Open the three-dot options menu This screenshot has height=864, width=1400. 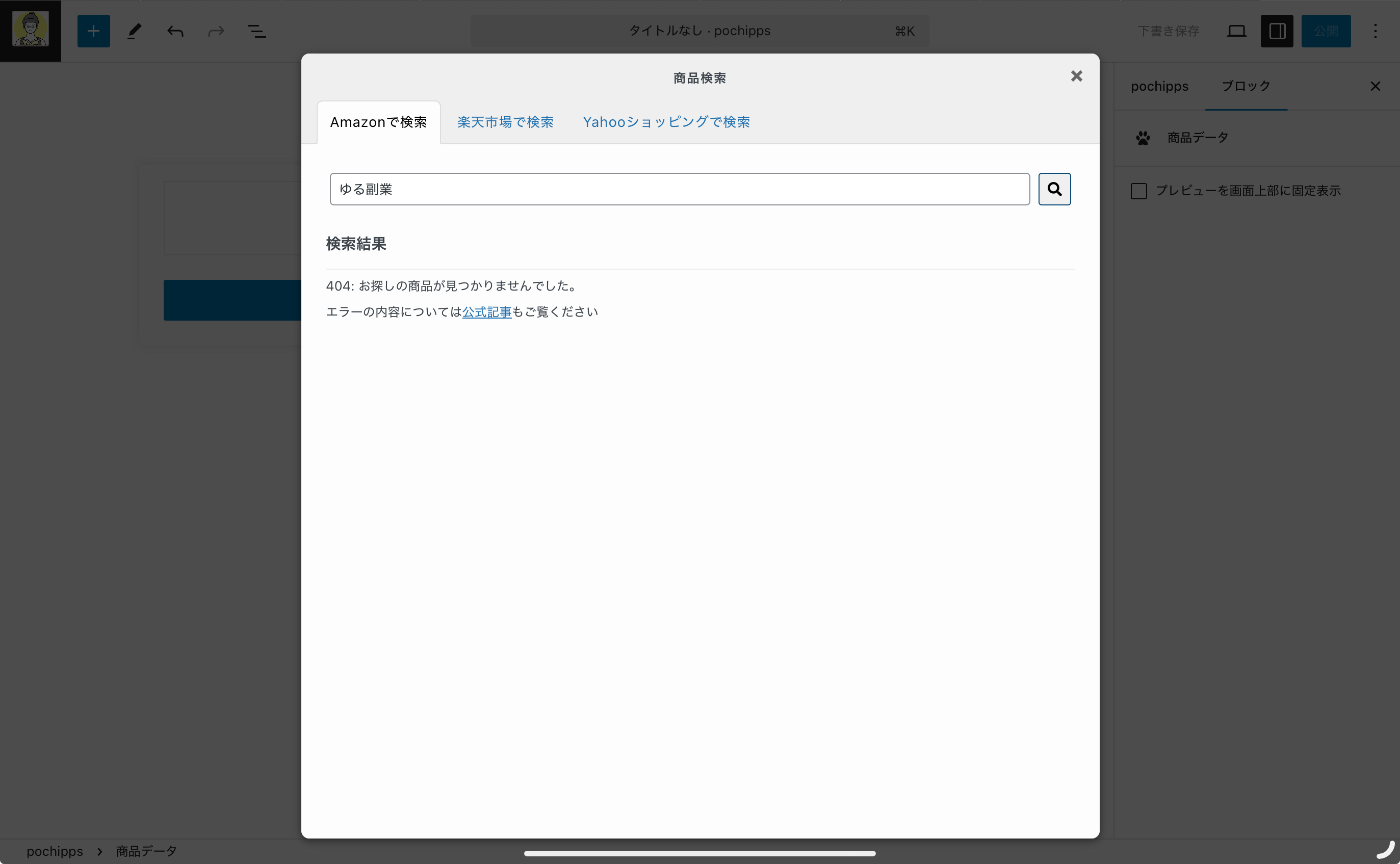coord(1376,31)
